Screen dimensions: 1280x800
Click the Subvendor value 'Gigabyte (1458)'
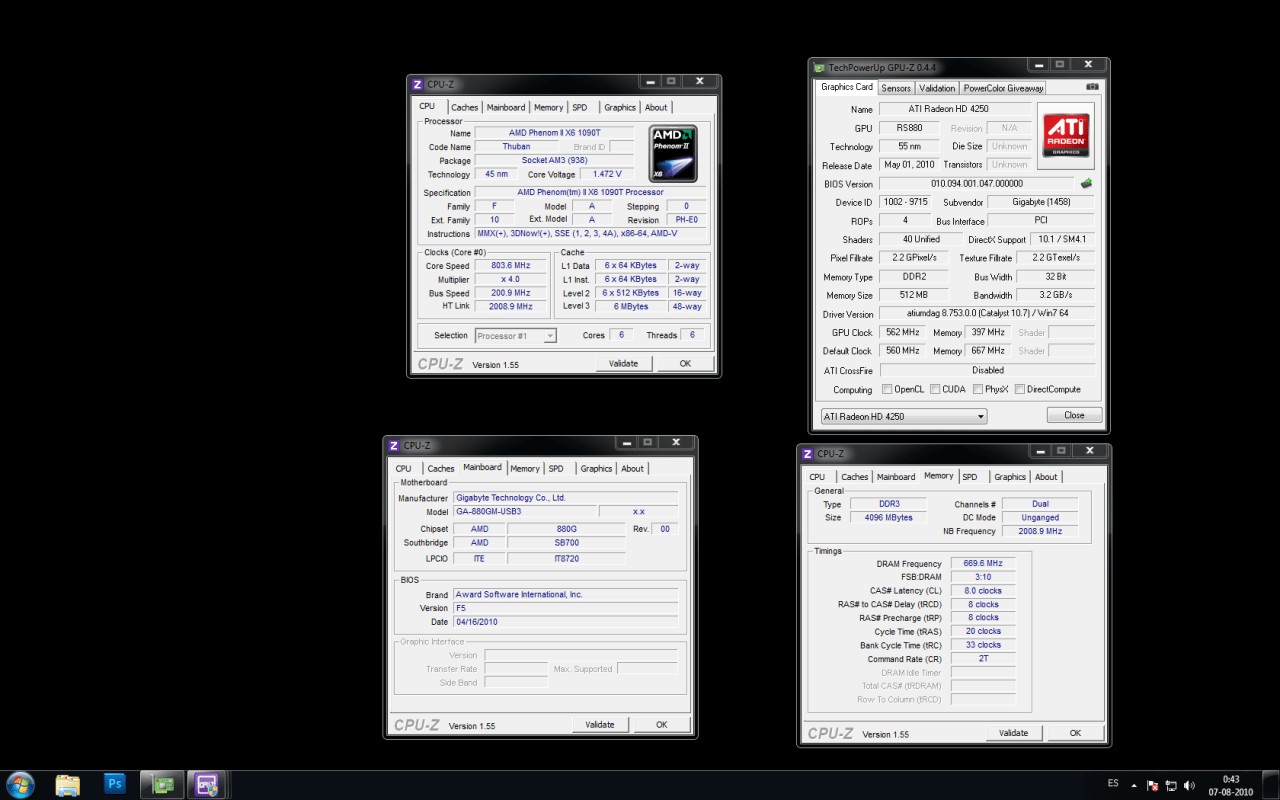pos(1040,203)
